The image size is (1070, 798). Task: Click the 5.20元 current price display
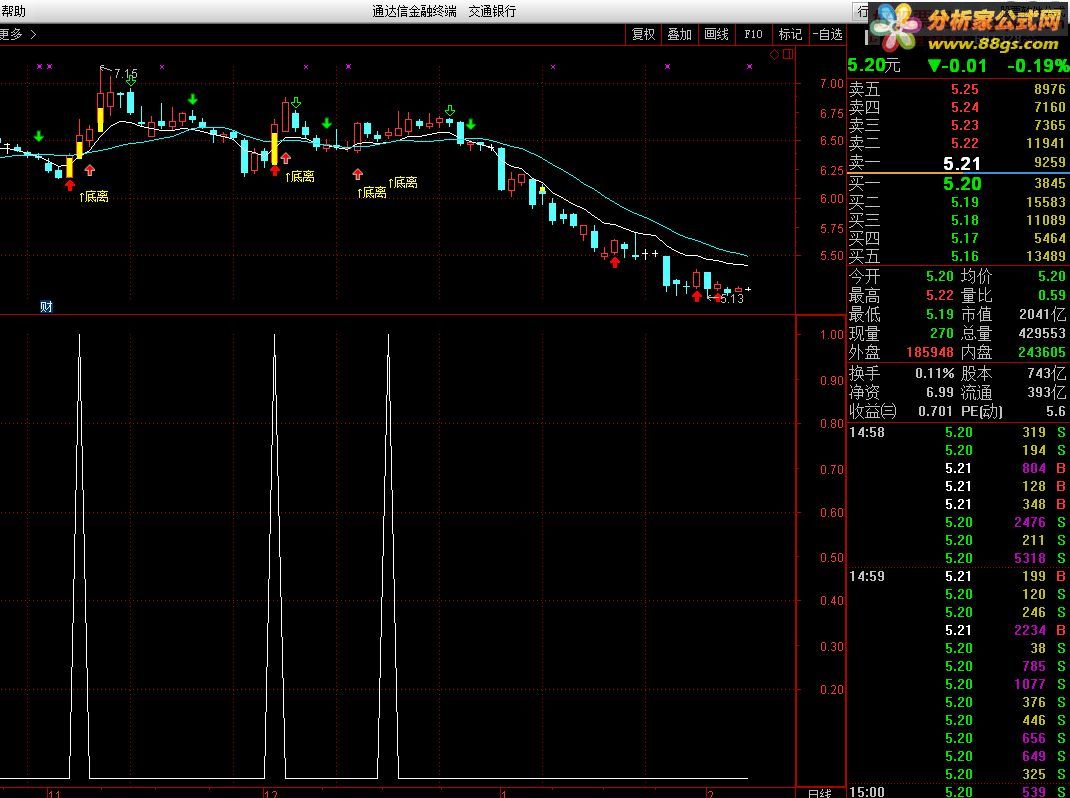coord(873,66)
